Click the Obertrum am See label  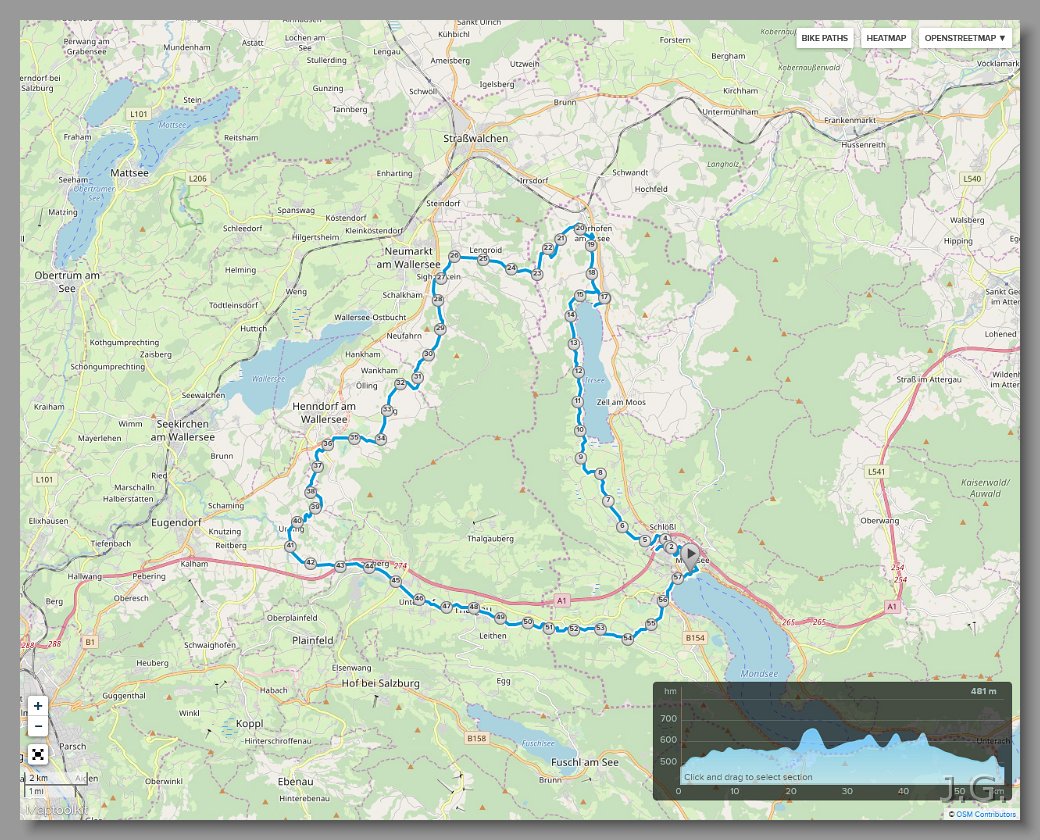coord(67,281)
